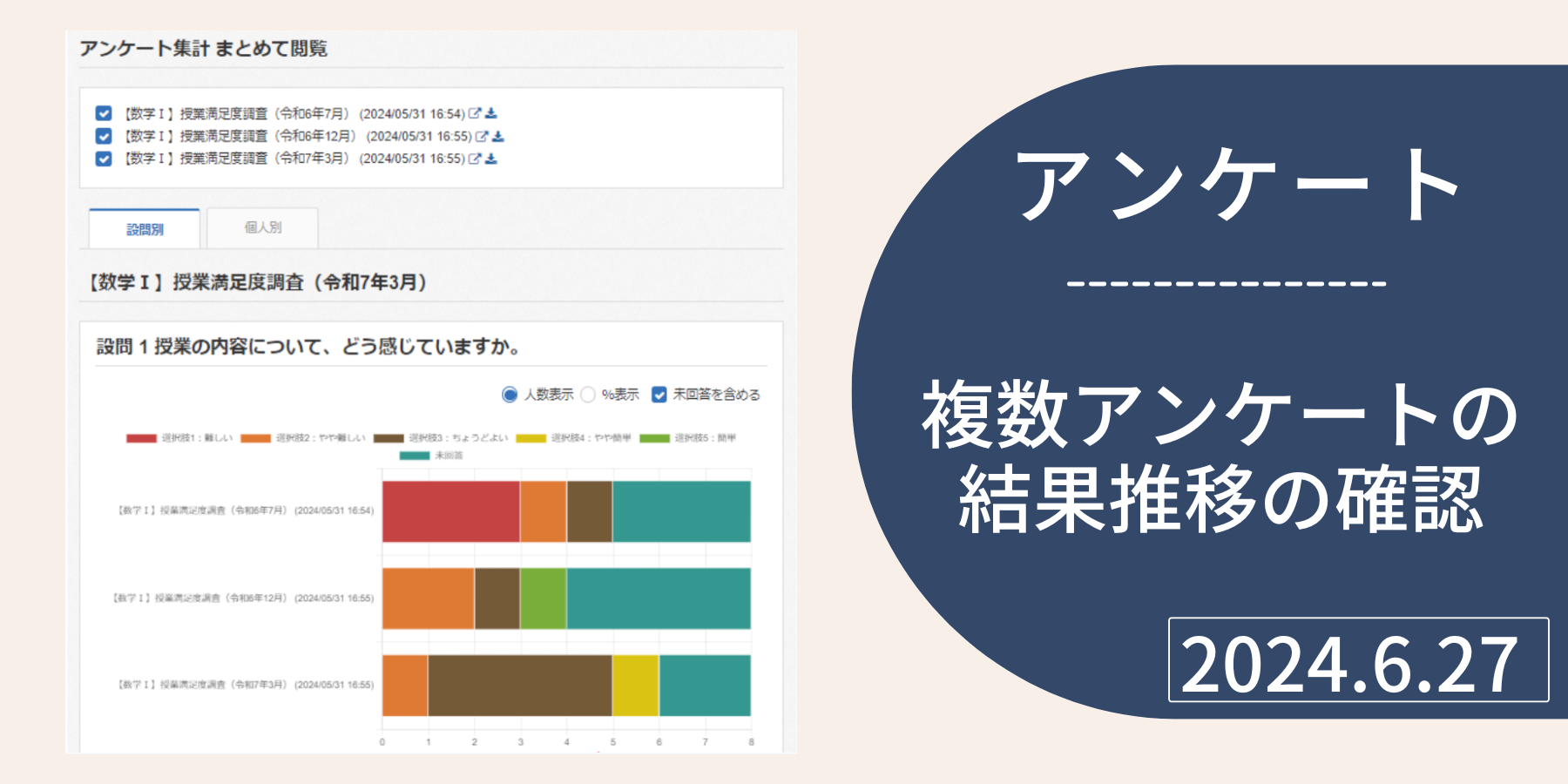Click the 令和6年7月 chart row label
The width and height of the screenshot is (1568, 784).
(x=246, y=510)
